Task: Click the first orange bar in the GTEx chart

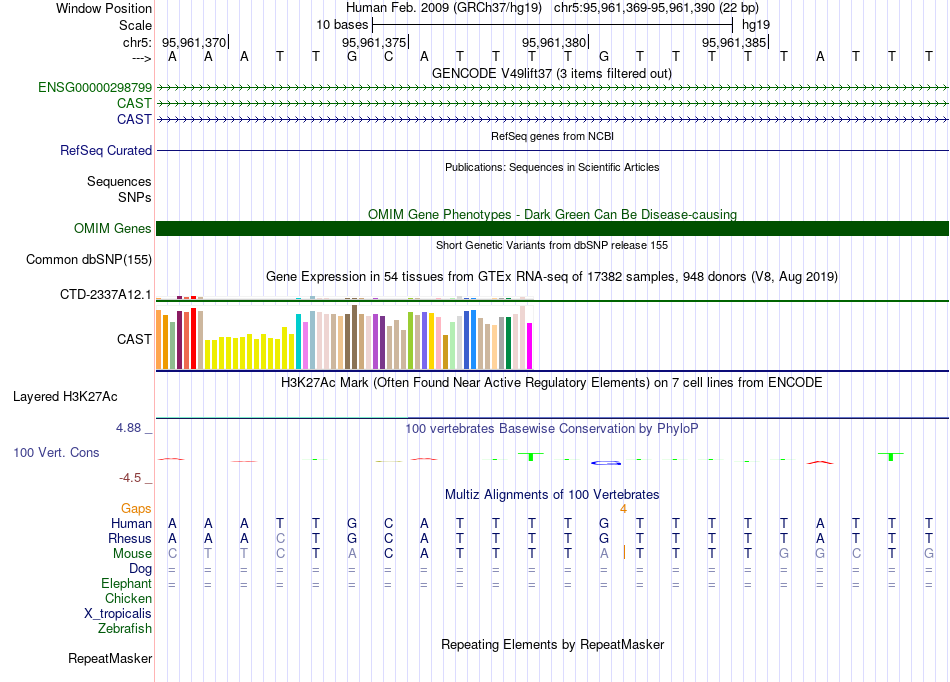Action: 159,340
